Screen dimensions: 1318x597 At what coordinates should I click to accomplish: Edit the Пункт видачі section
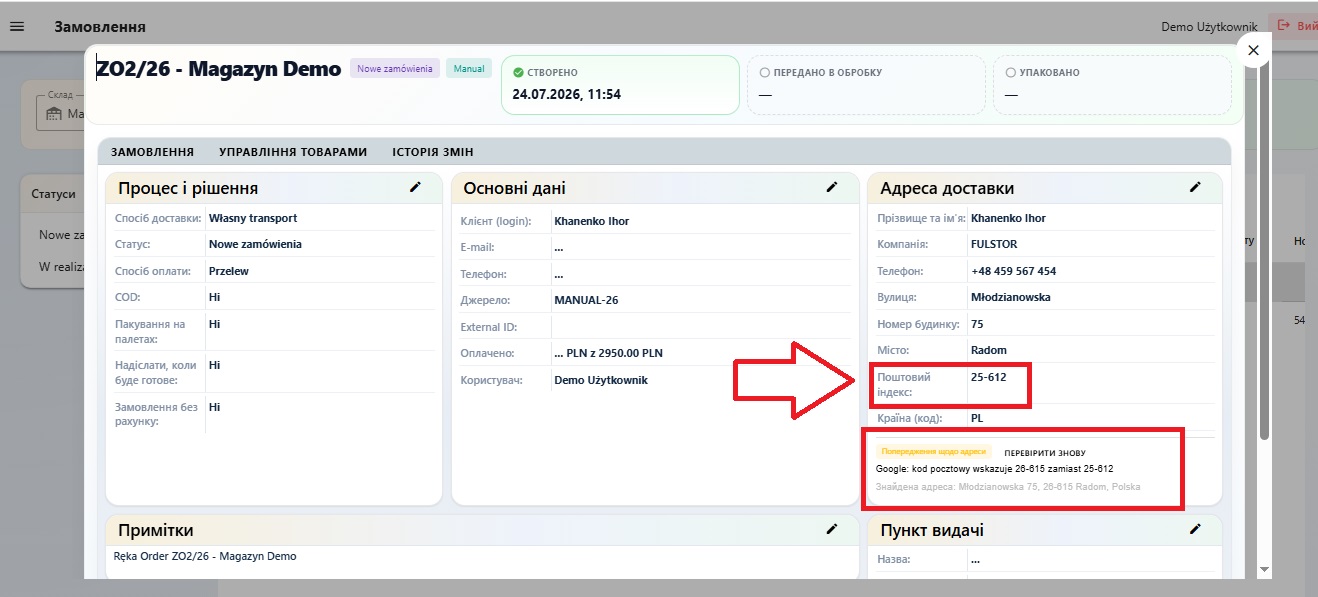click(x=1194, y=529)
